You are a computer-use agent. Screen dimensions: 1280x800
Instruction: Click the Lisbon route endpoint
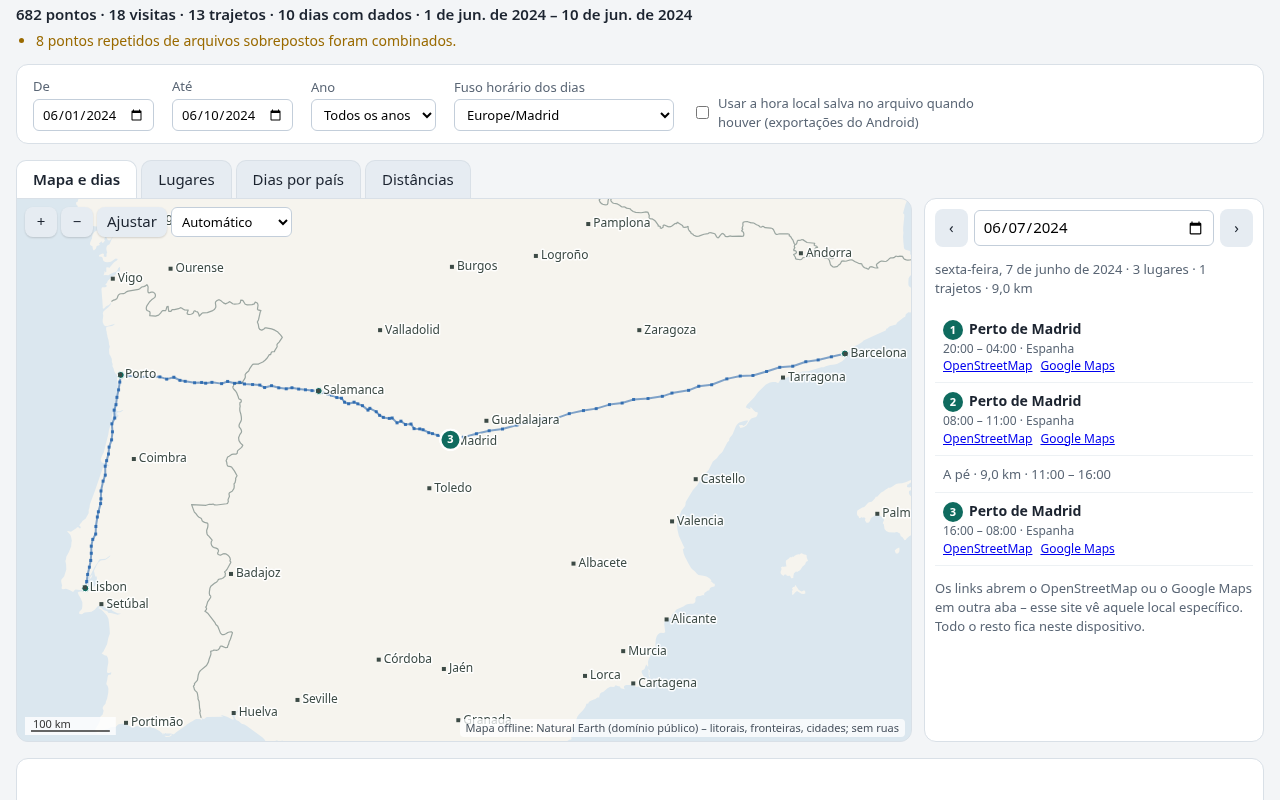coord(85,588)
